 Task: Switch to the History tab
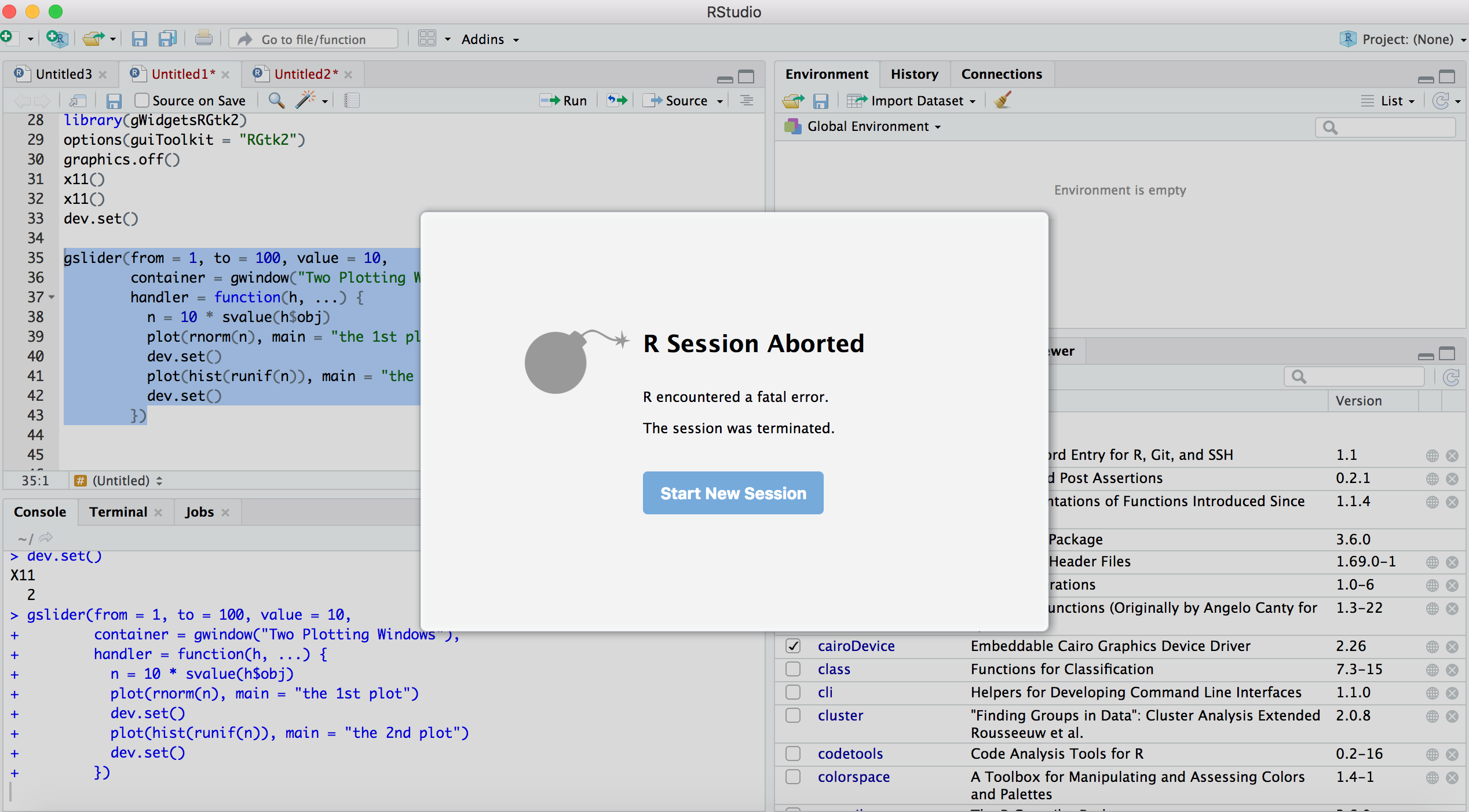tap(914, 74)
